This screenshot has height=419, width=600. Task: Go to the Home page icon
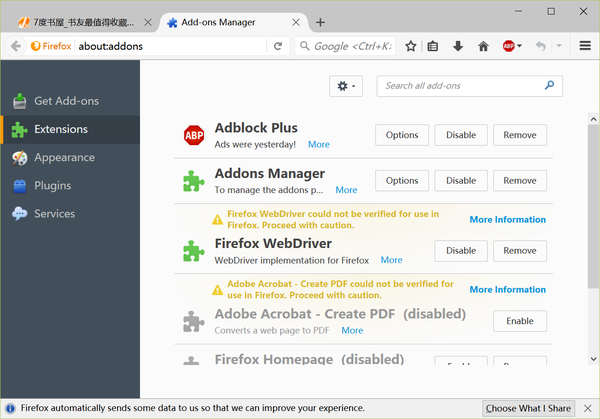click(x=483, y=46)
